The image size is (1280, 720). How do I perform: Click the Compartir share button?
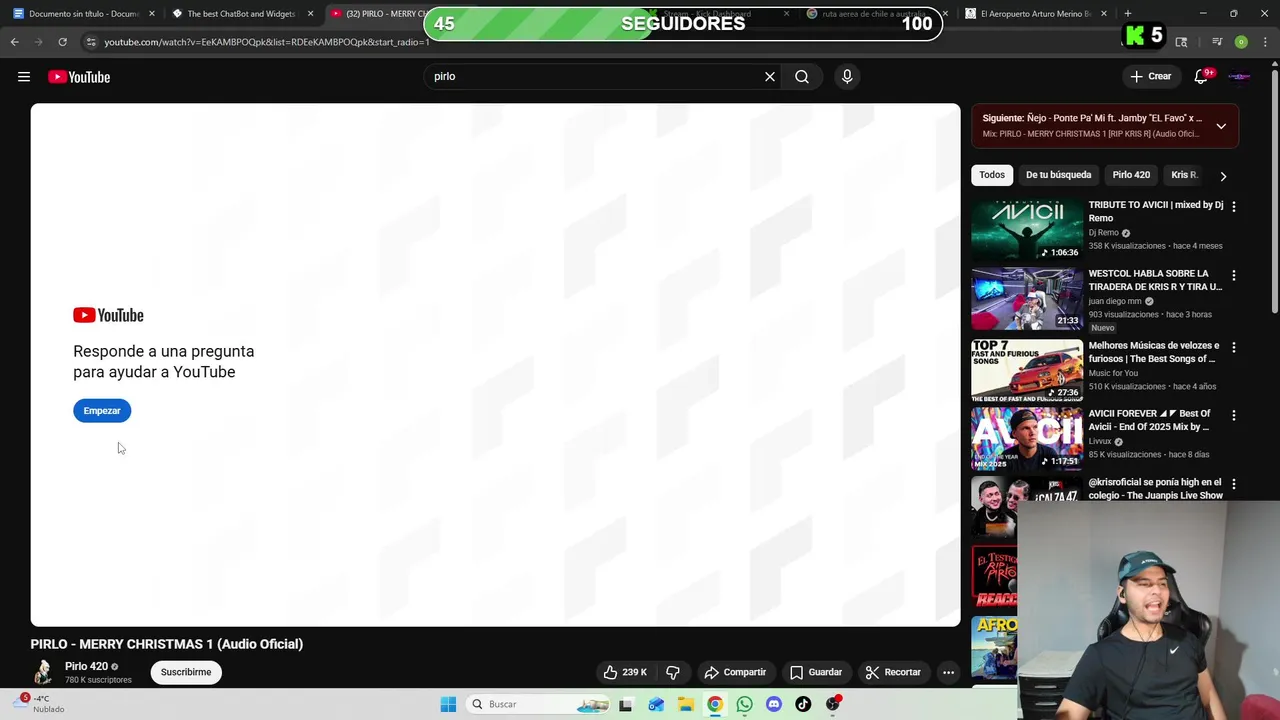735,672
